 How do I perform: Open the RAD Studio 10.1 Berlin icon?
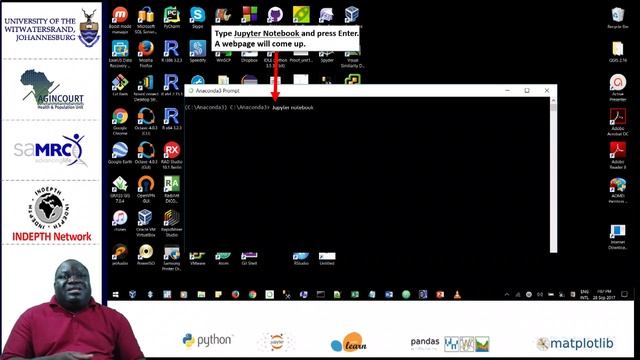(171, 155)
